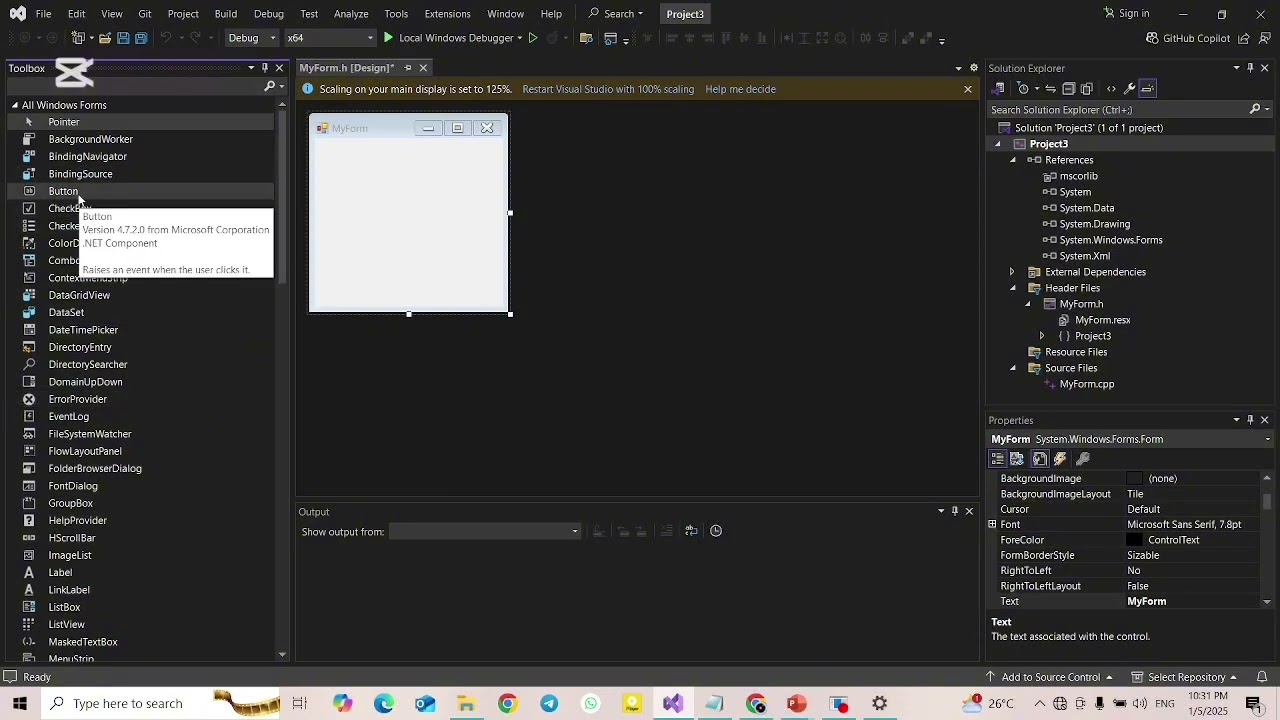Click Property Pages wrench in Properties panel
Screen dimensions: 1280x720
(x=1083, y=459)
